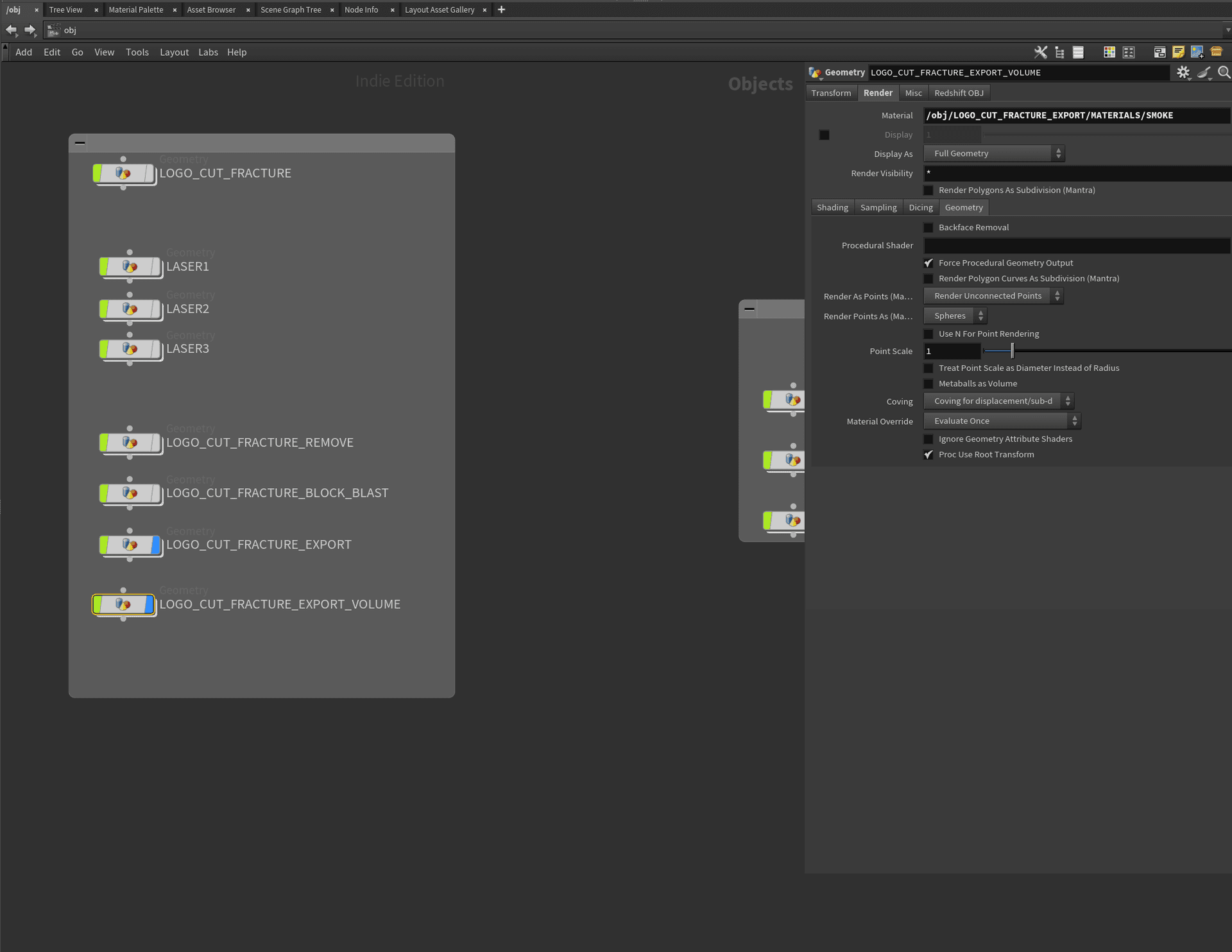Open the Shading sub-tab
The height and width of the screenshot is (952, 1232).
click(x=832, y=208)
